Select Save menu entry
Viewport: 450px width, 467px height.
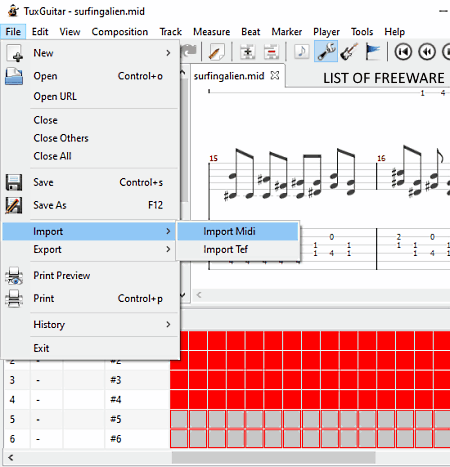click(90, 182)
